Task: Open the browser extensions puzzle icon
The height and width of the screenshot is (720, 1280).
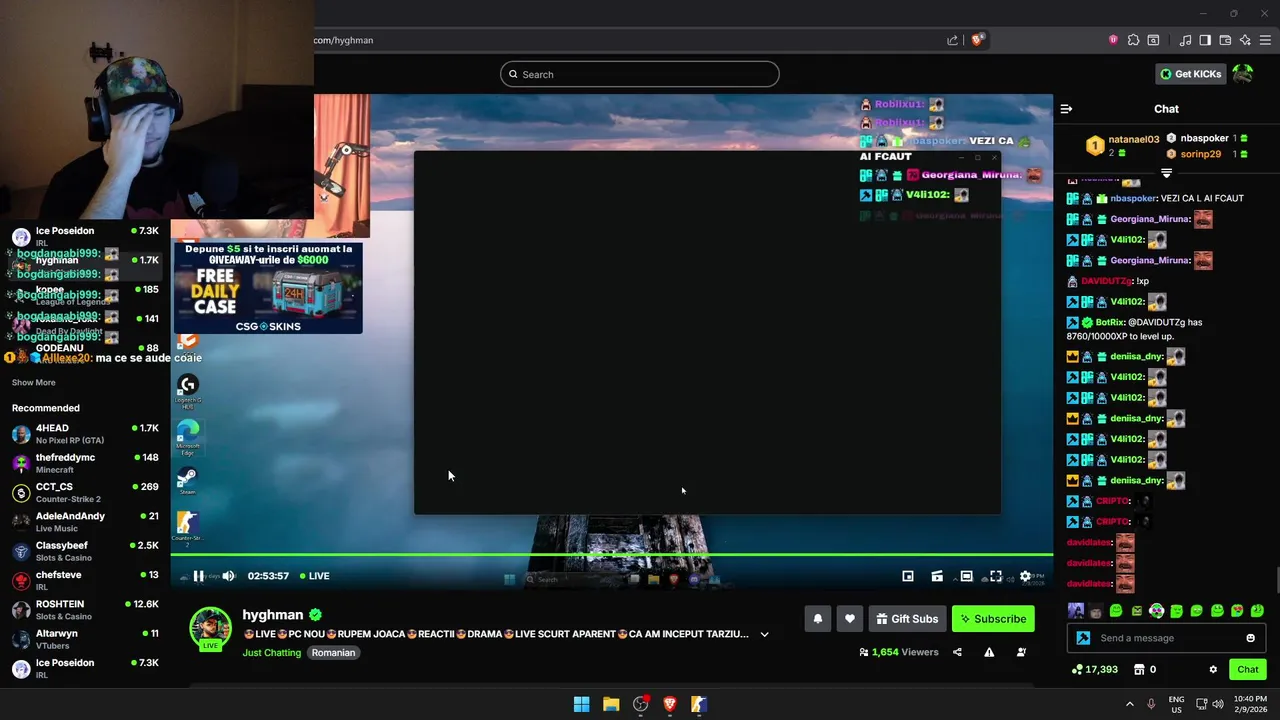Action: click(x=1133, y=40)
